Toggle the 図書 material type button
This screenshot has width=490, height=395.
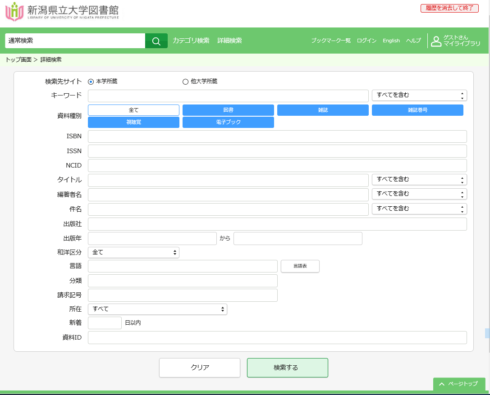(x=228, y=110)
